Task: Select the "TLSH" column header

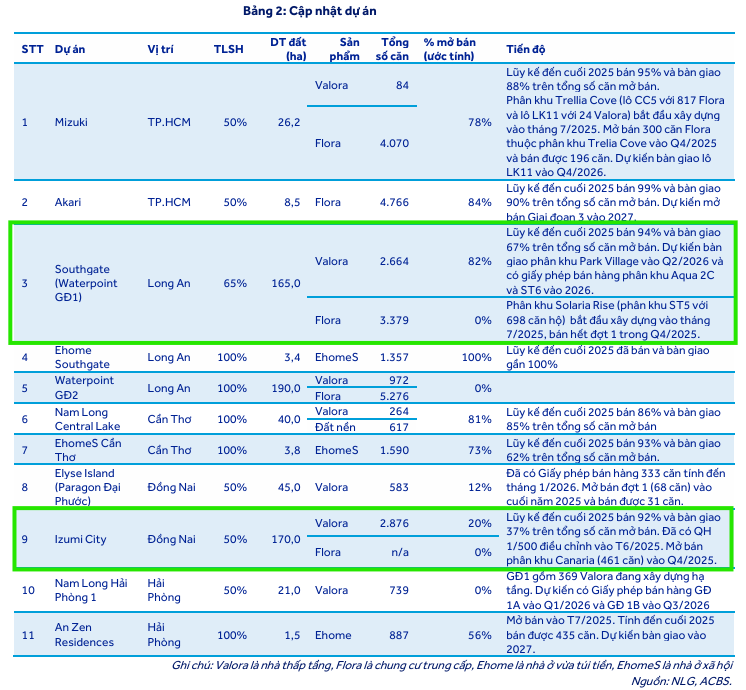Action: (230, 49)
